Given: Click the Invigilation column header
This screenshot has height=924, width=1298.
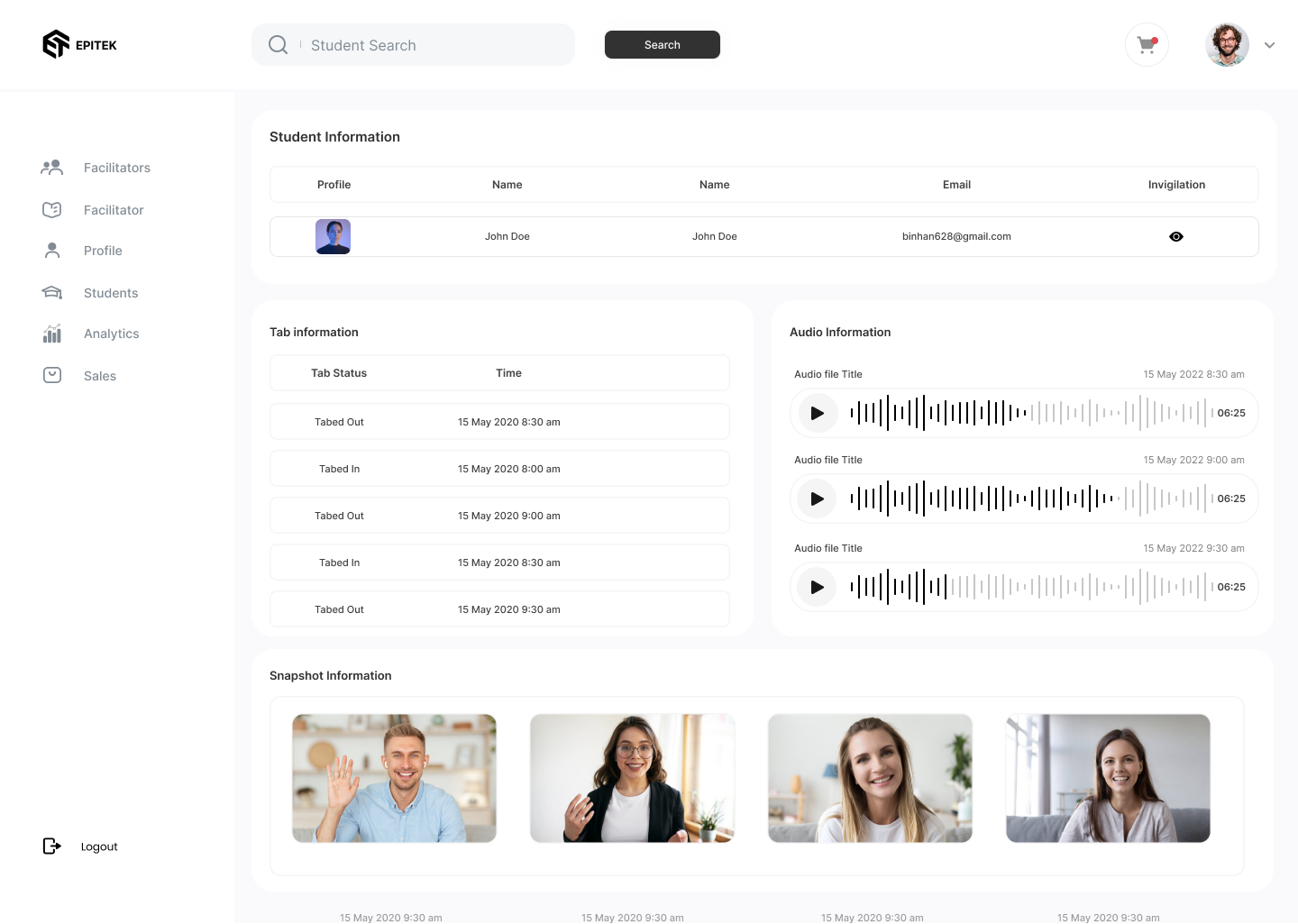Looking at the screenshot, I should click(1176, 185).
